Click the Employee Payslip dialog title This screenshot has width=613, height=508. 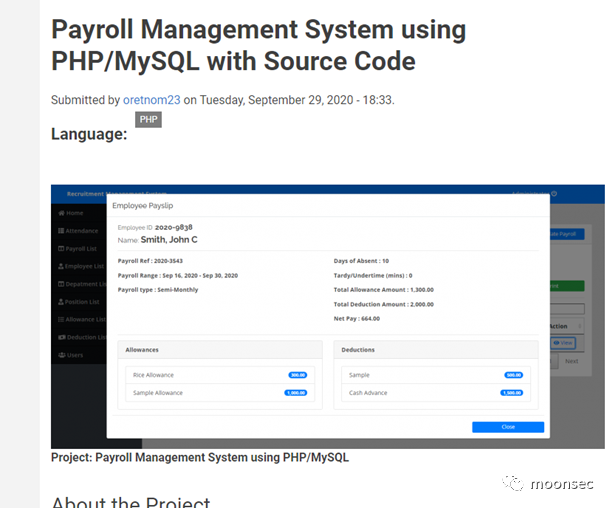click(x=143, y=206)
